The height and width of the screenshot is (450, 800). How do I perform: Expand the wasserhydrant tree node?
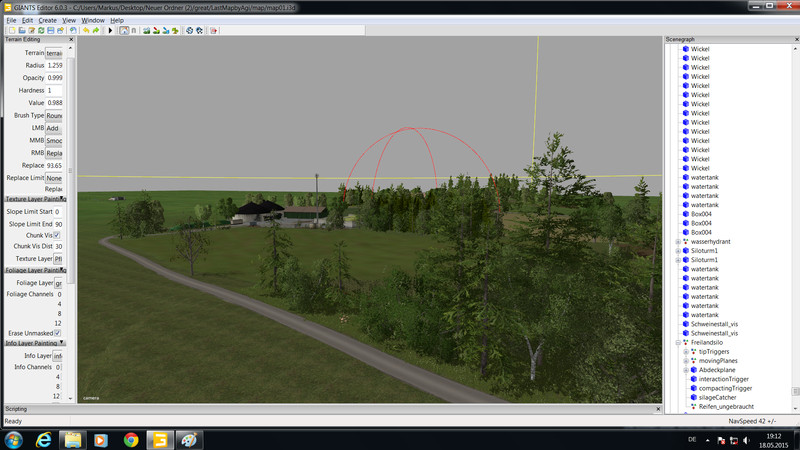tap(679, 242)
